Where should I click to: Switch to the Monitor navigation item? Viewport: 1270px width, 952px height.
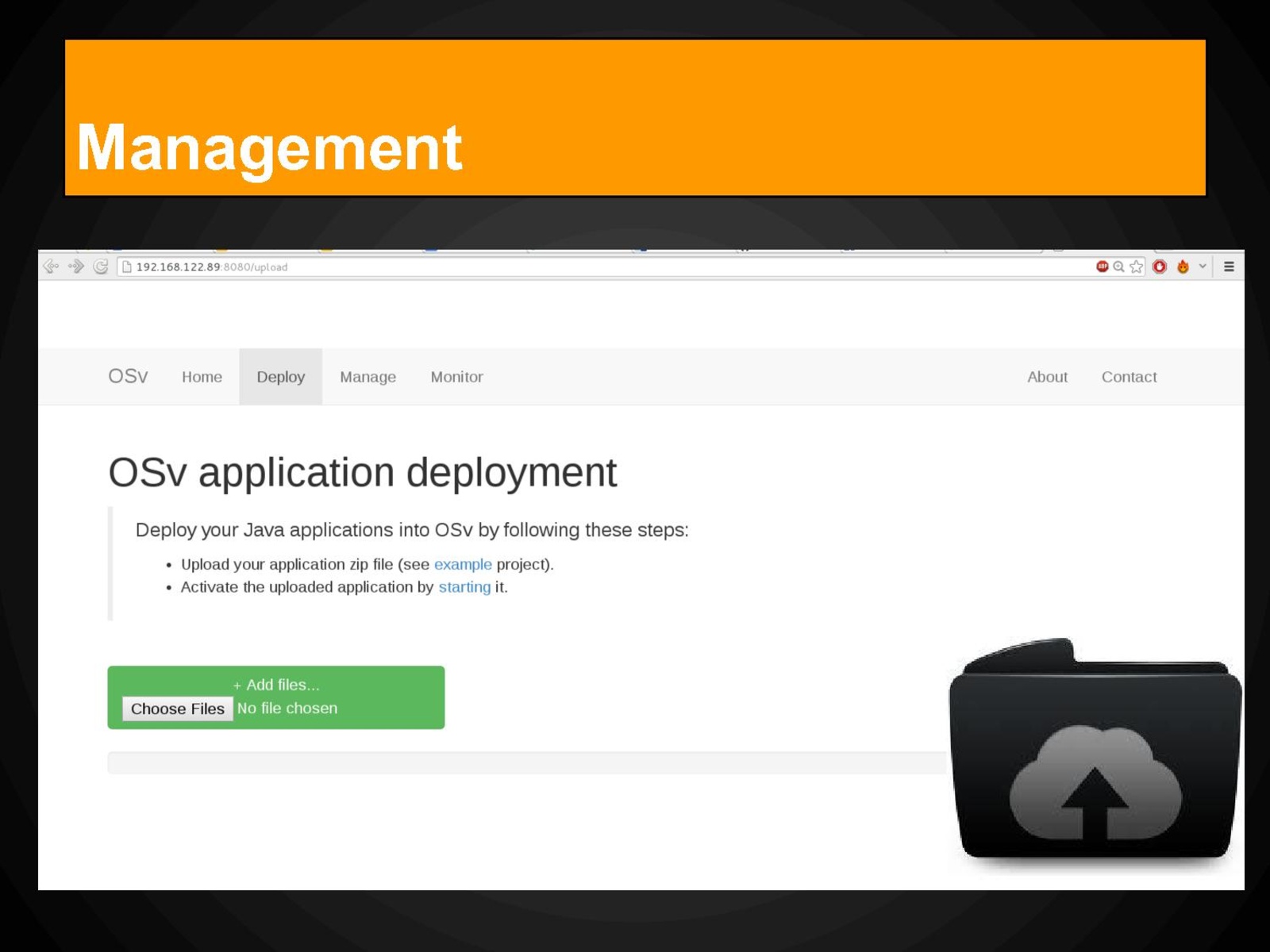coord(456,377)
